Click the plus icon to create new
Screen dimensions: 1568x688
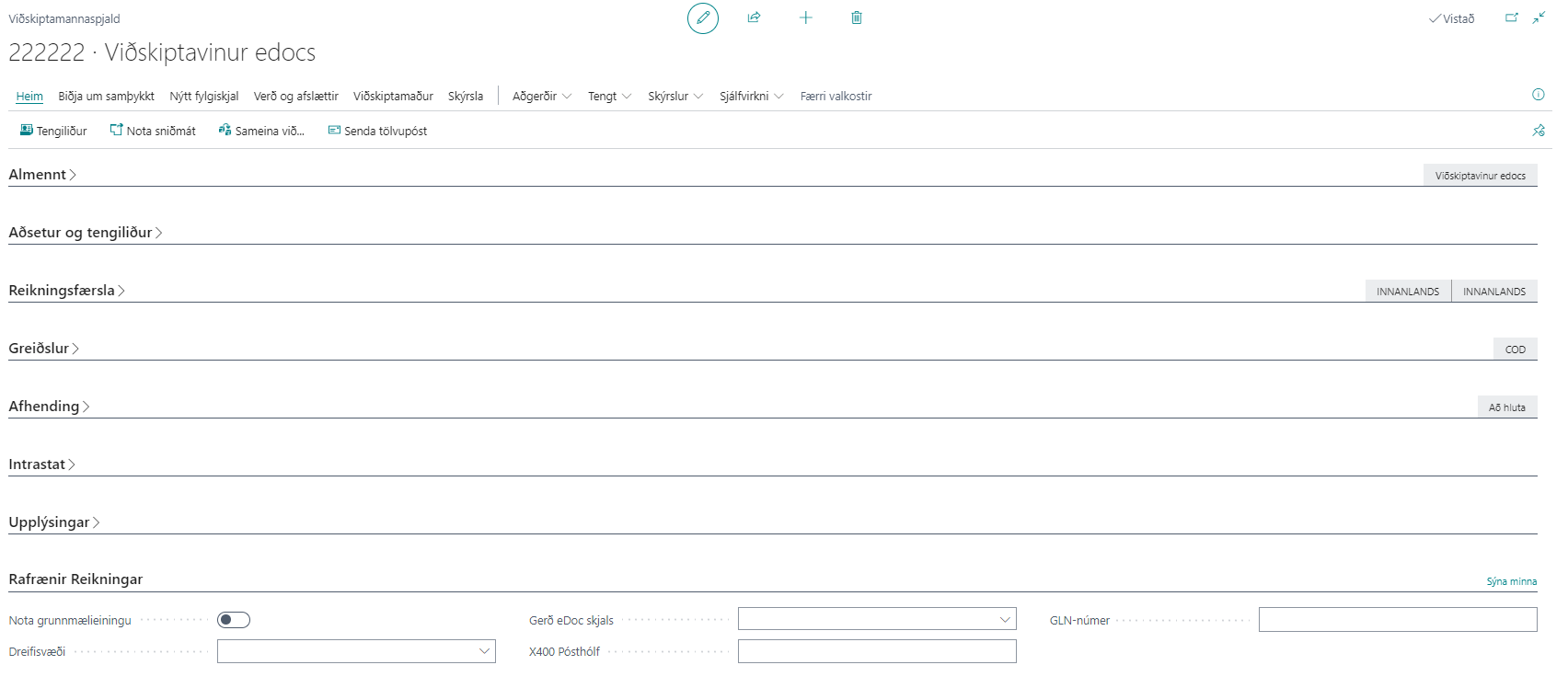pos(805,18)
